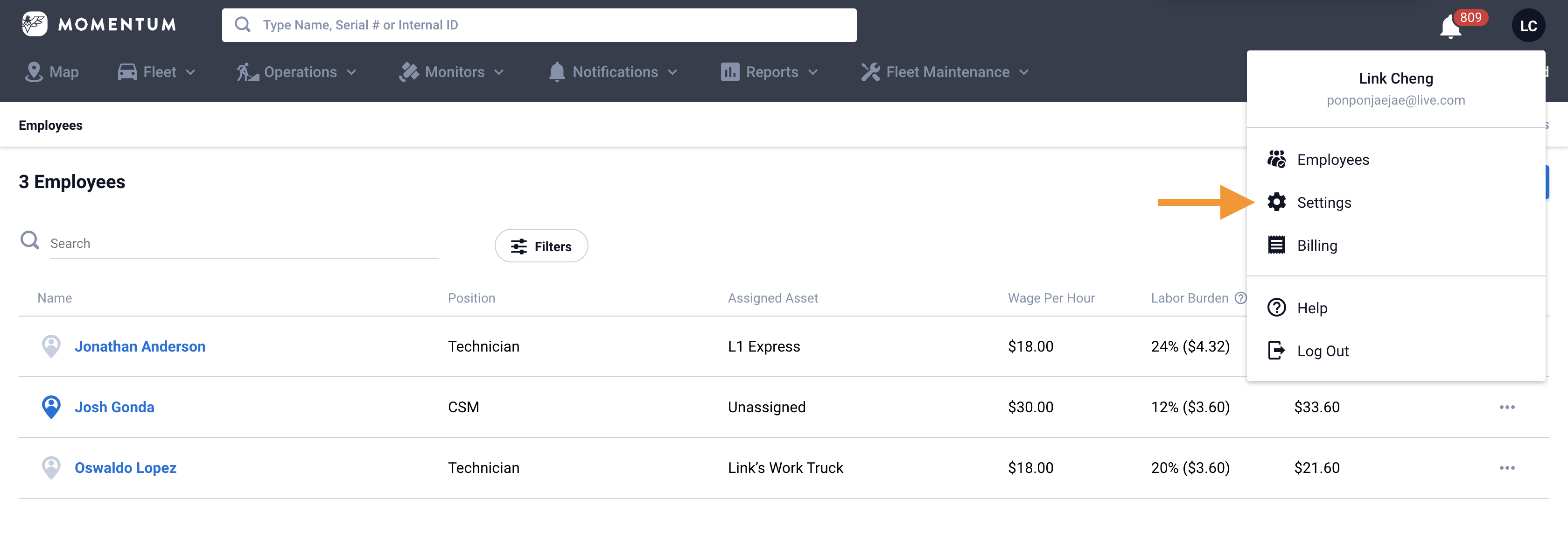1568x550 pixels.
Task: Open Oswaldo Lopez's employee profile
Action: tap(126, 468)
